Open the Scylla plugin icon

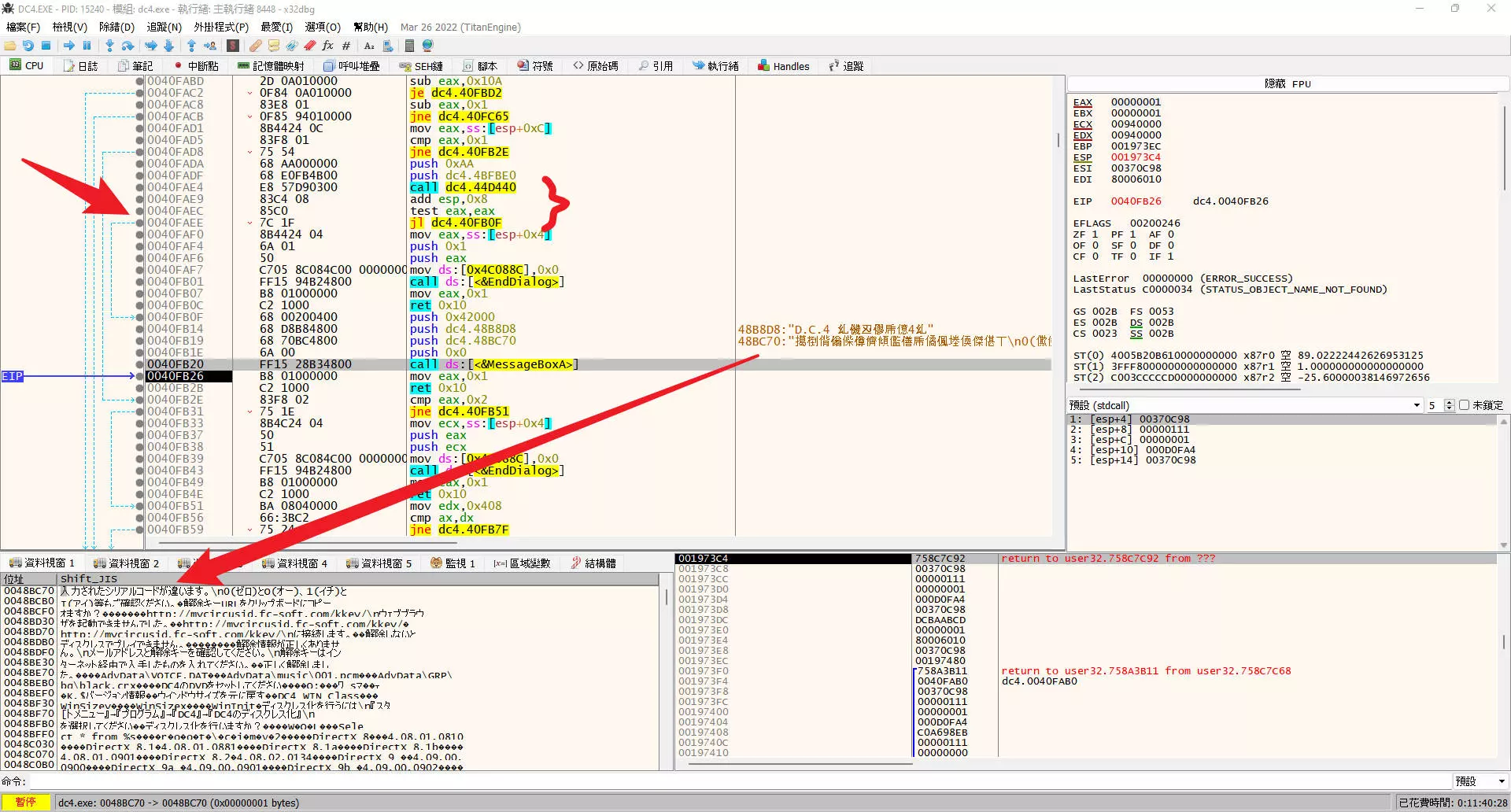point(233,46)
